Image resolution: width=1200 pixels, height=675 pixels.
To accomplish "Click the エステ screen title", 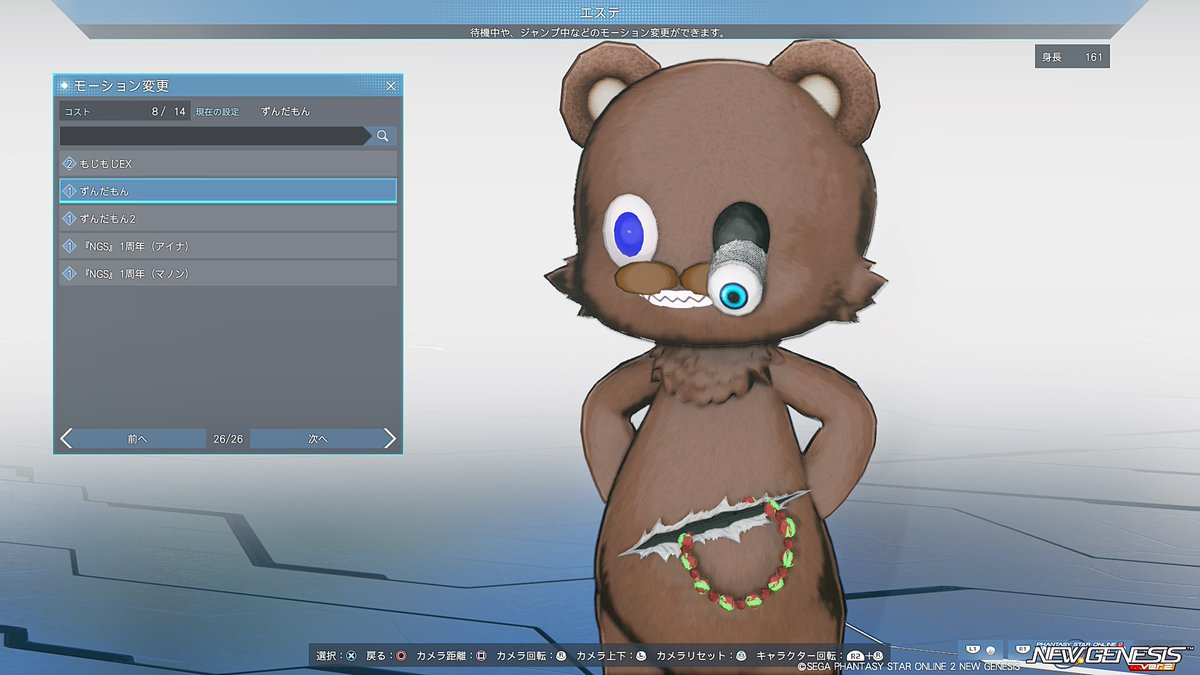I will pyautogui.click(x=599, y=13).
